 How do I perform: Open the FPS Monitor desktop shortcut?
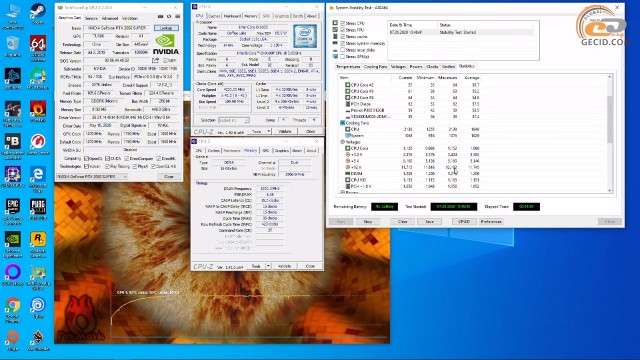[x=38, y=79]
